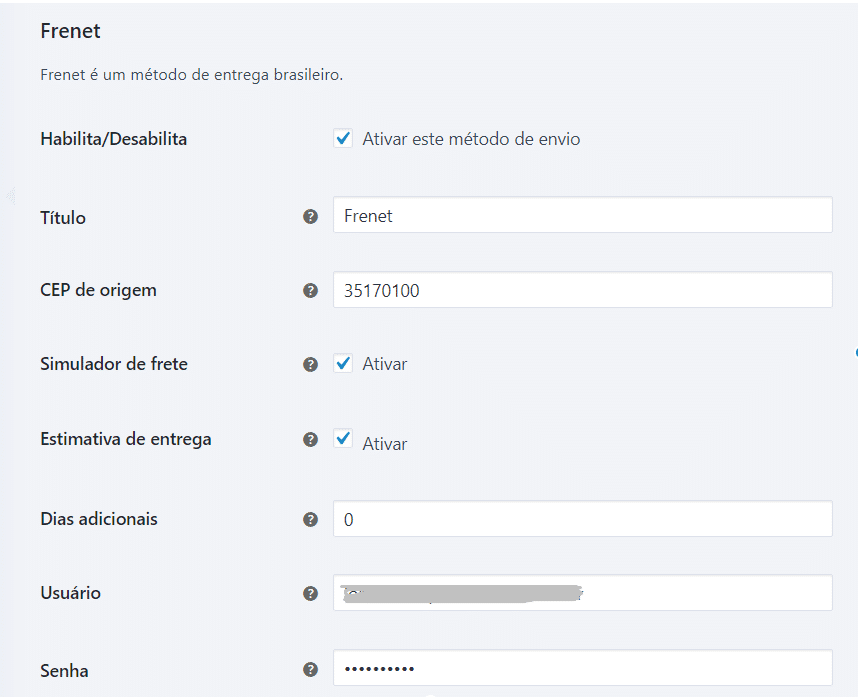This screenshot has height=697, width=858.
Task: Click the help icon next to Senha
Action: point(310,670)
